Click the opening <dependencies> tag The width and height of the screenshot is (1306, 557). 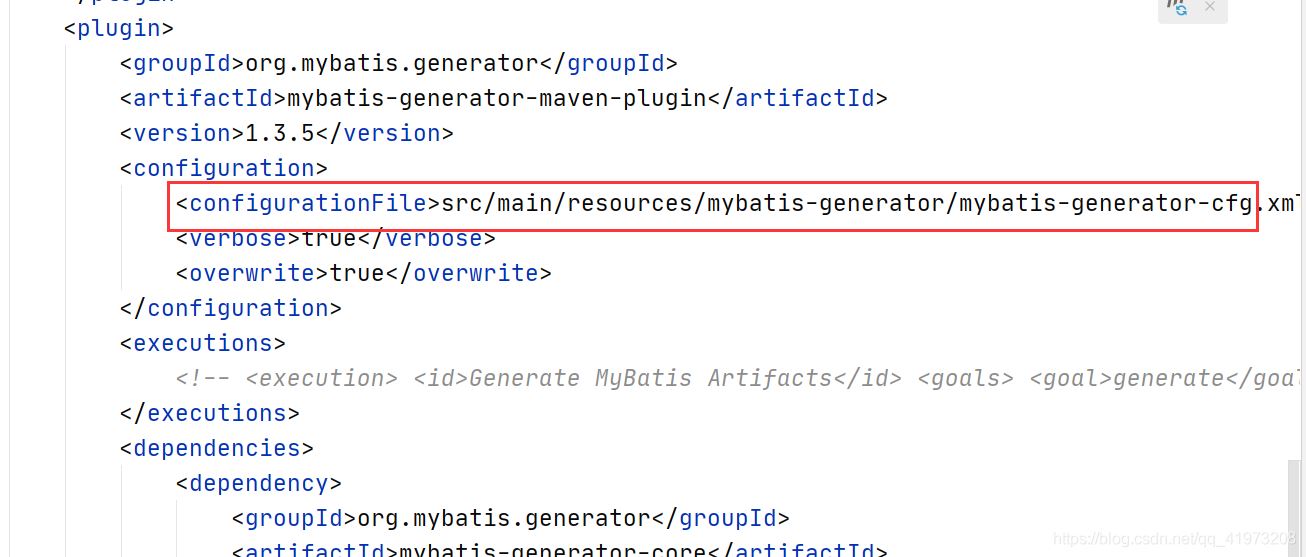(217, 448)
